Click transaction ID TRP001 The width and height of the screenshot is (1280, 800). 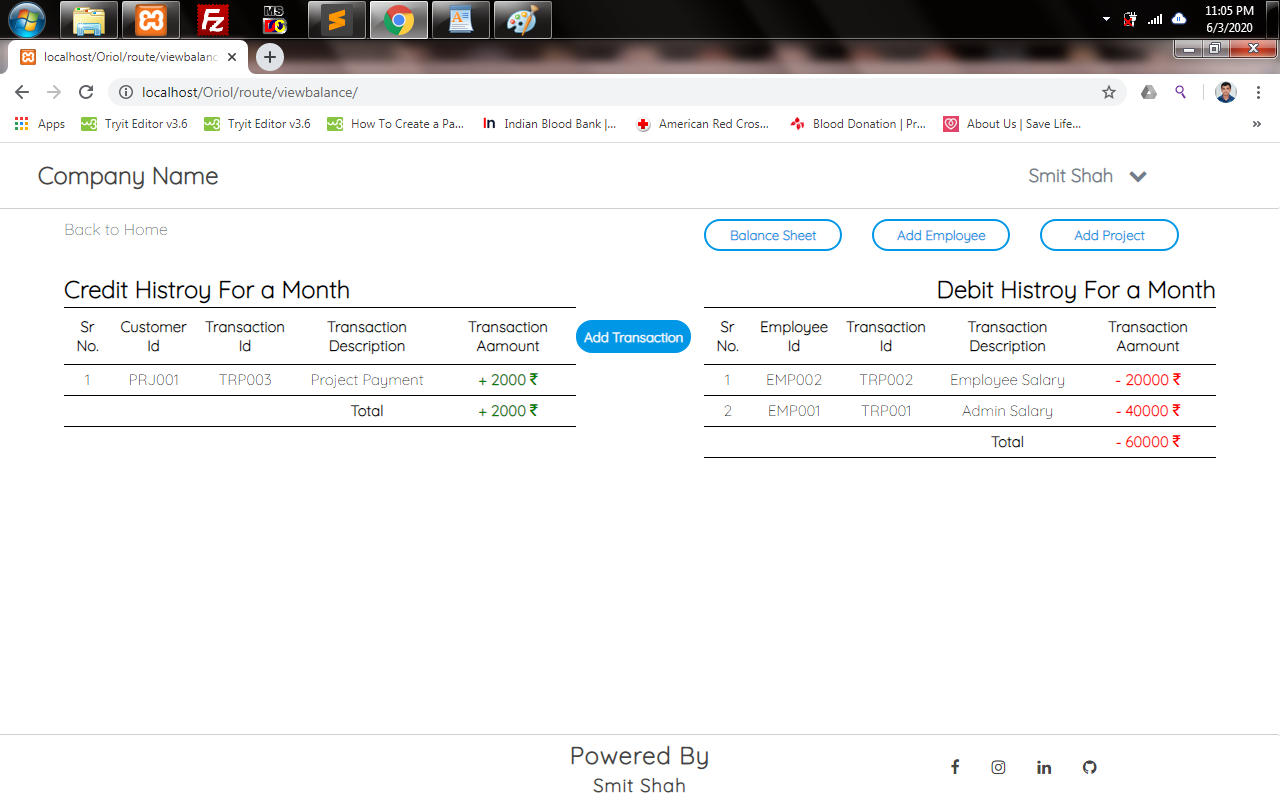click(x=886, y=411)
